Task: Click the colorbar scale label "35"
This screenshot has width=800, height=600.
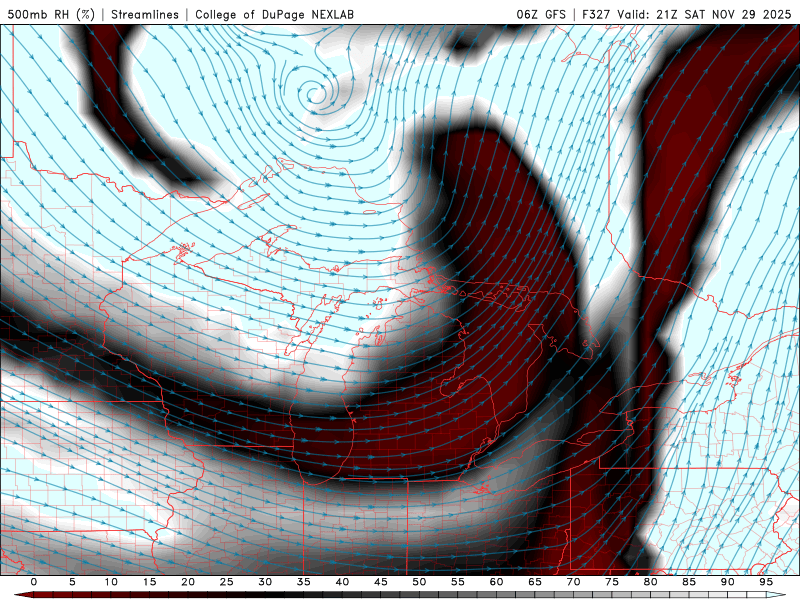Action: 304,582
